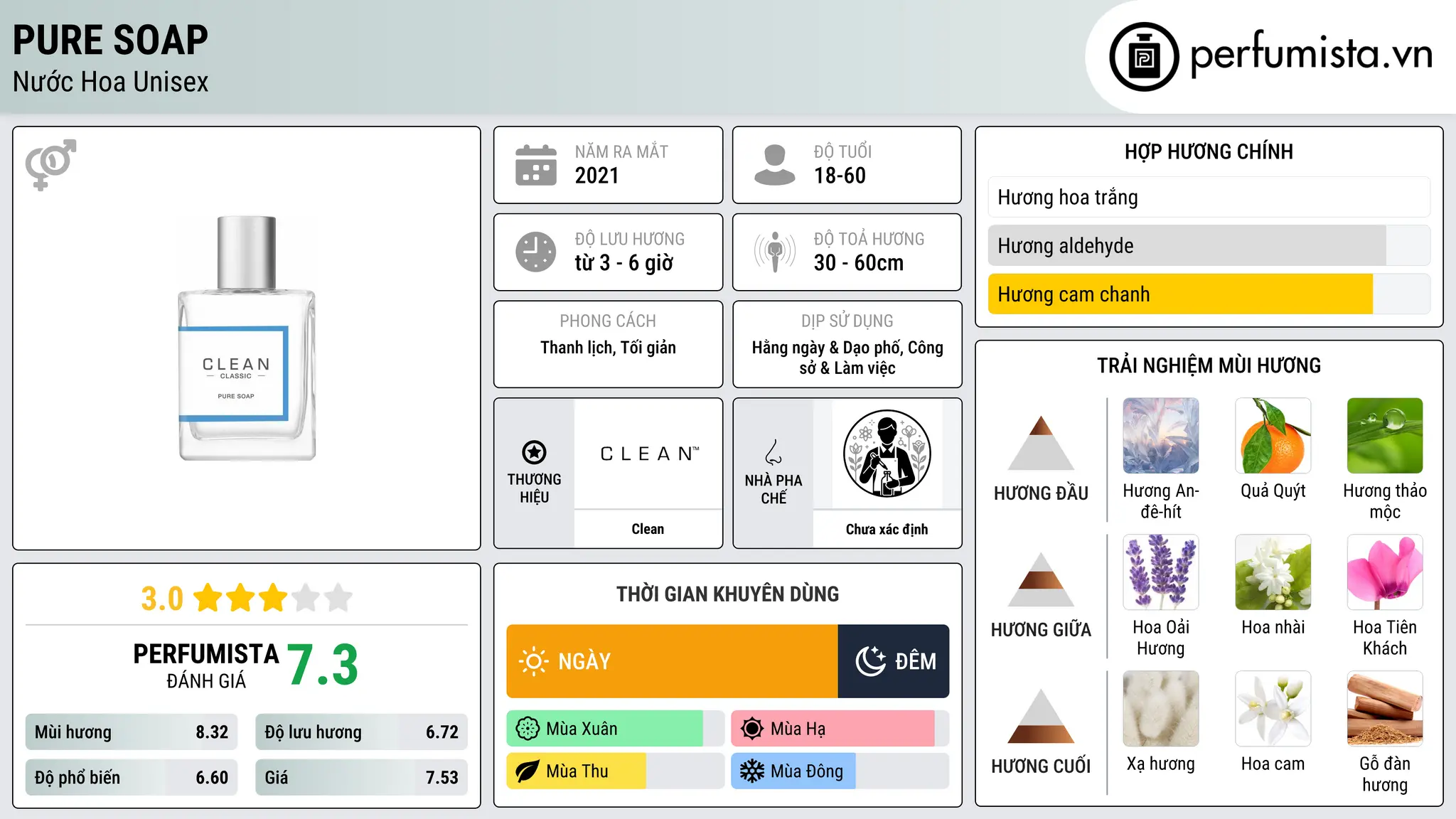Click the five-star rating row

coord(274,598)
